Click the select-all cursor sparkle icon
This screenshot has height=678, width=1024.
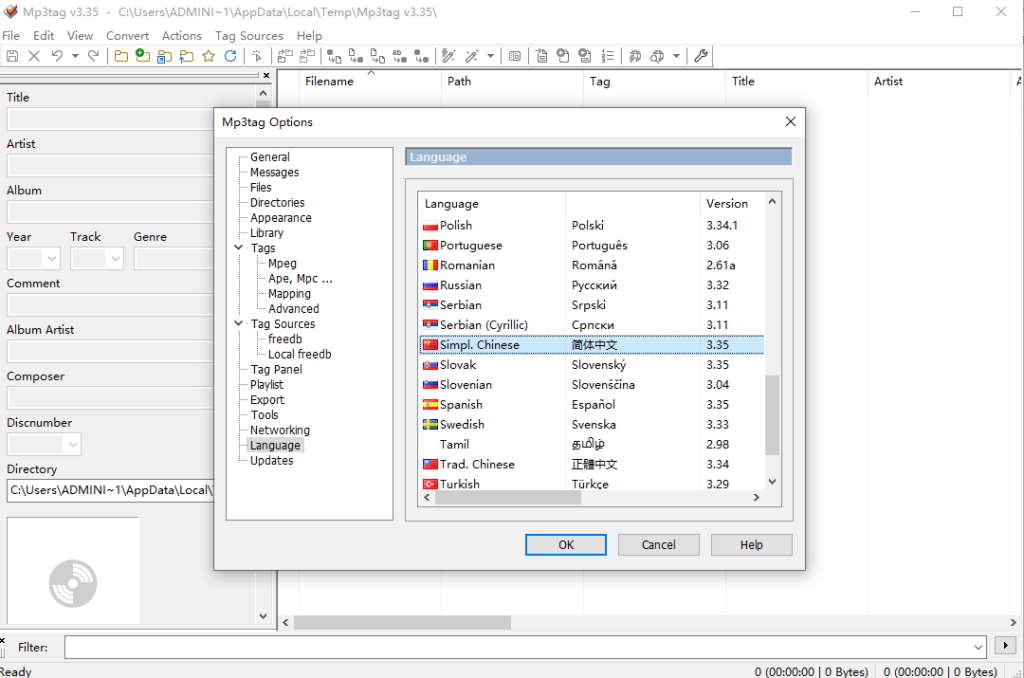(257, 56)
